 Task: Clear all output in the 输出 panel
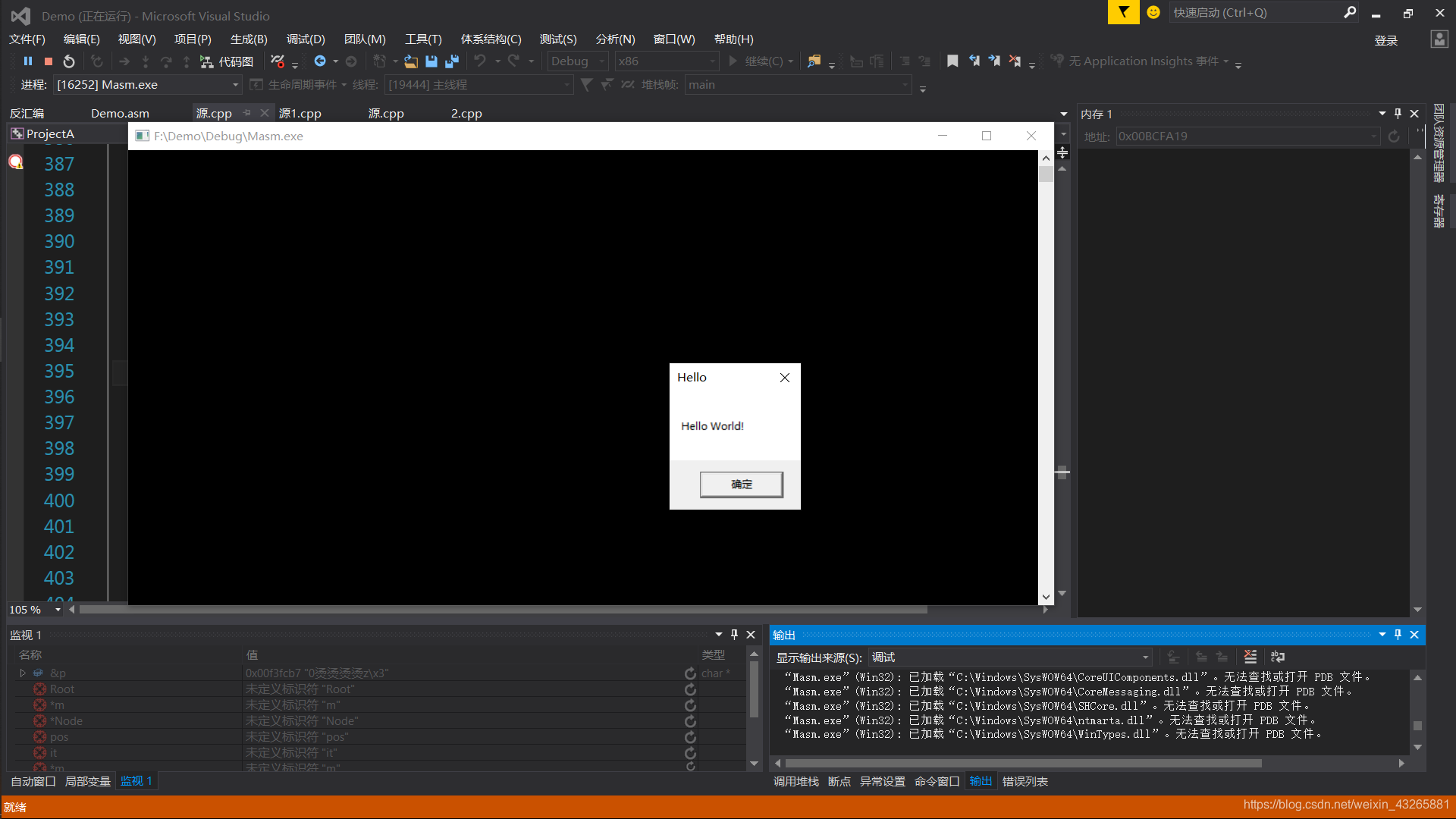point(1250,657)
